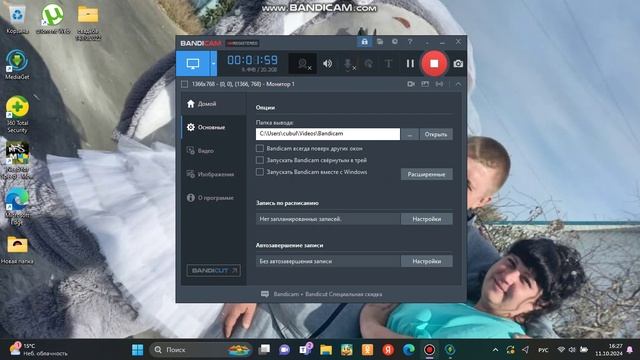Click the fit-width icon in status row
This screenshot has width=640, height=360.
439,84
